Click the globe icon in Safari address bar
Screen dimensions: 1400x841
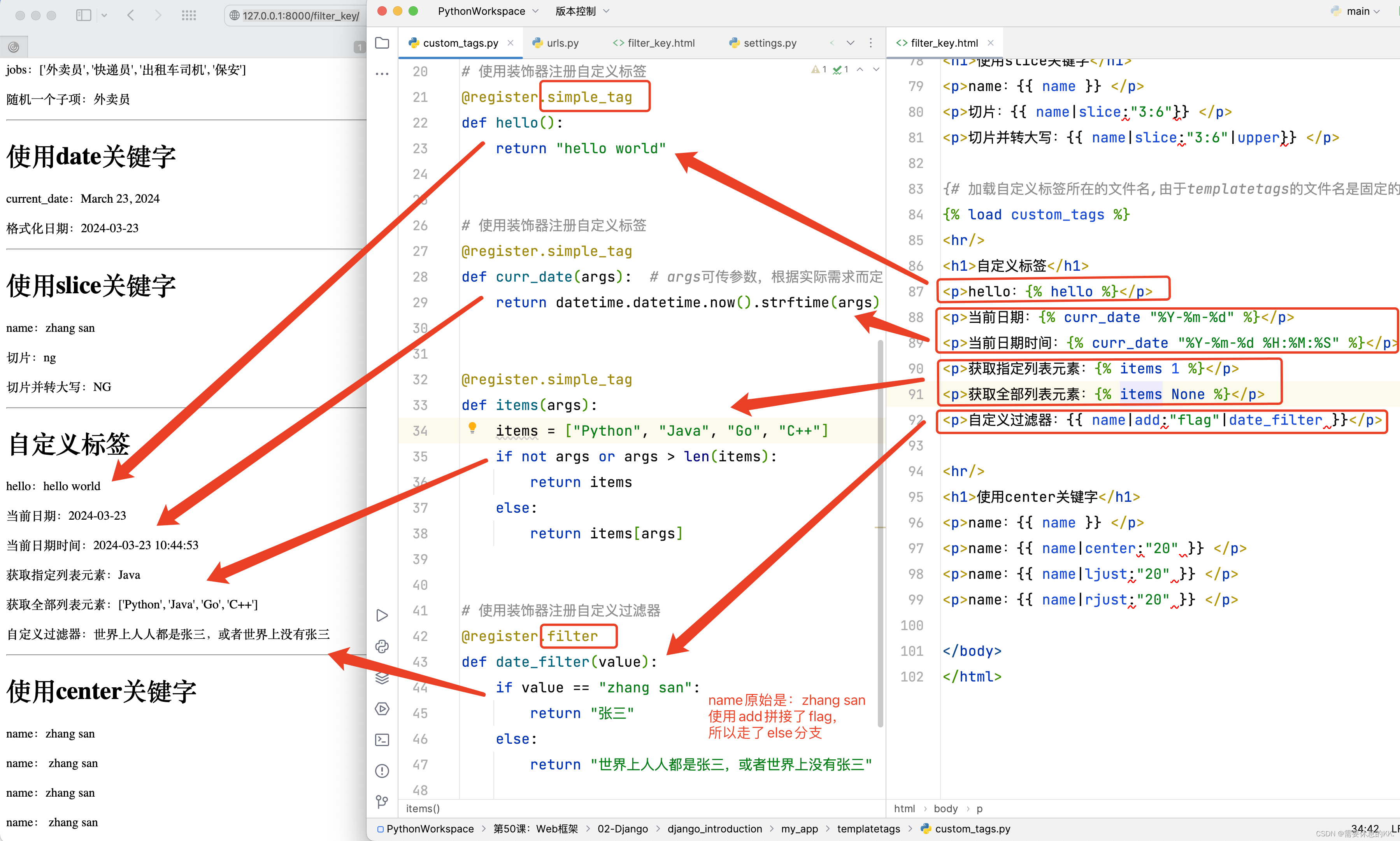click(235, 16)
